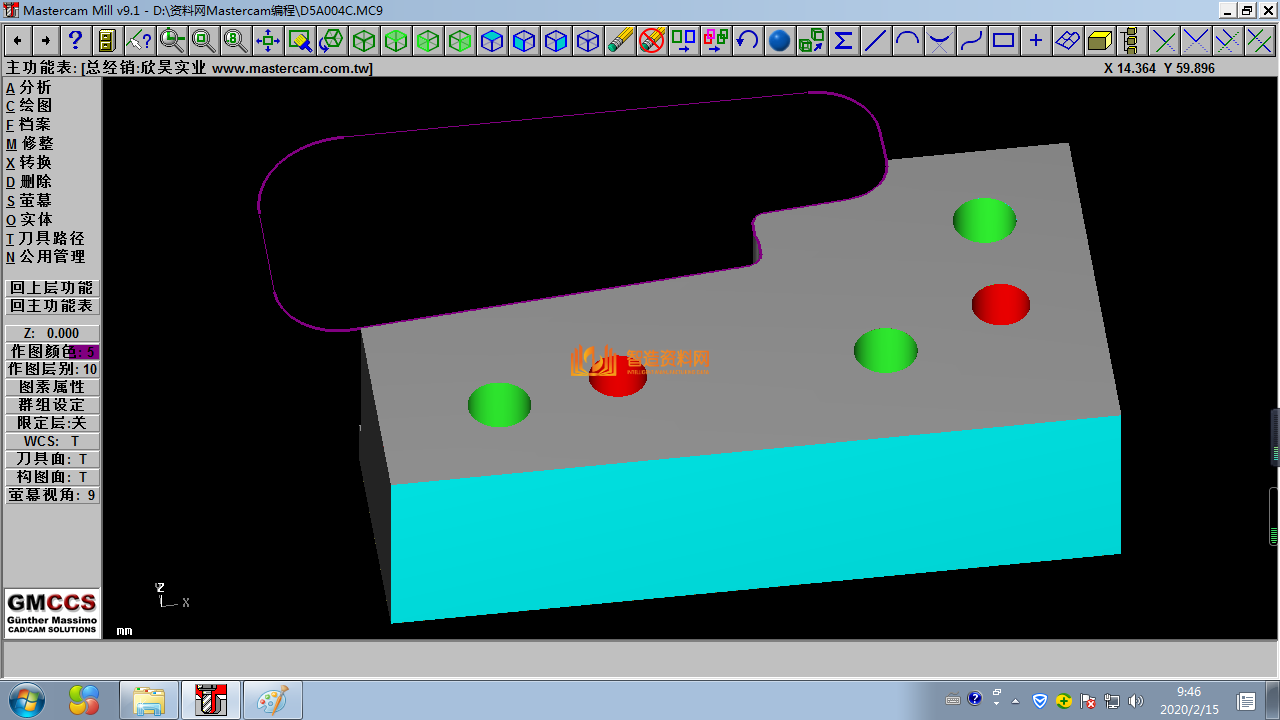
Task: Open the 刀具面: T tool plane option
Action: (x=52, y=459)
